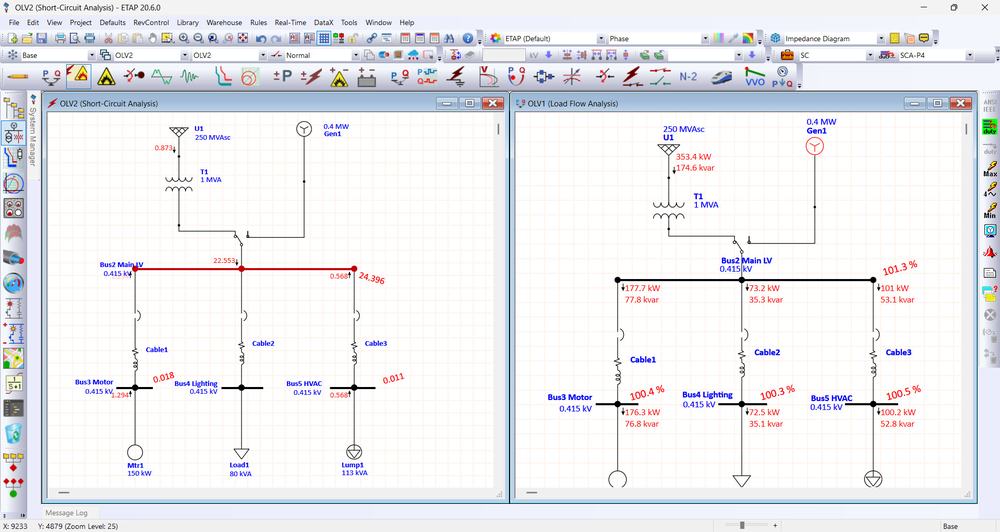Open the Geospatial map view icon

pos(13,358)
